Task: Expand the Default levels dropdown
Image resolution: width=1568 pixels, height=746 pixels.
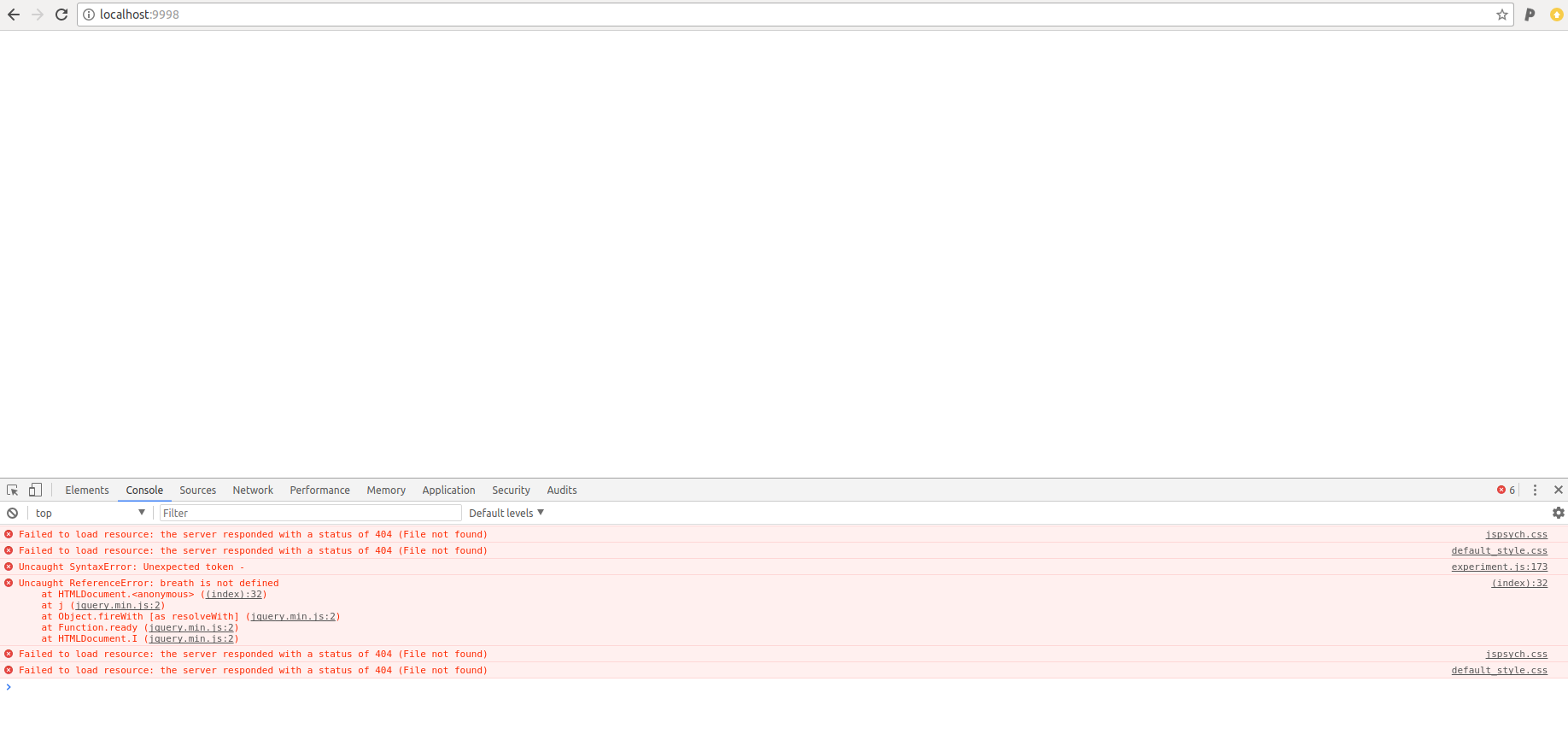Action: tap(506, 513)
